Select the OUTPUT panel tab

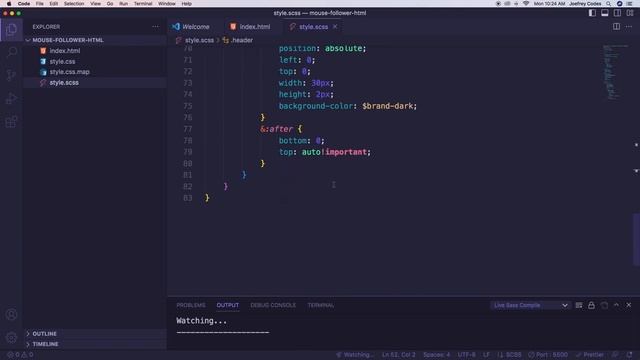(x=228, y=305)
